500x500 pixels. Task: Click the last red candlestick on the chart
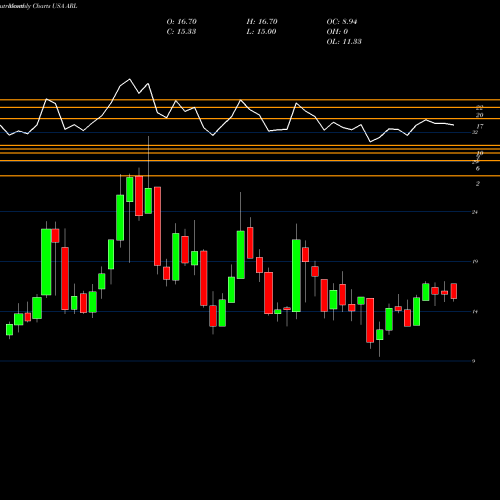454,291
